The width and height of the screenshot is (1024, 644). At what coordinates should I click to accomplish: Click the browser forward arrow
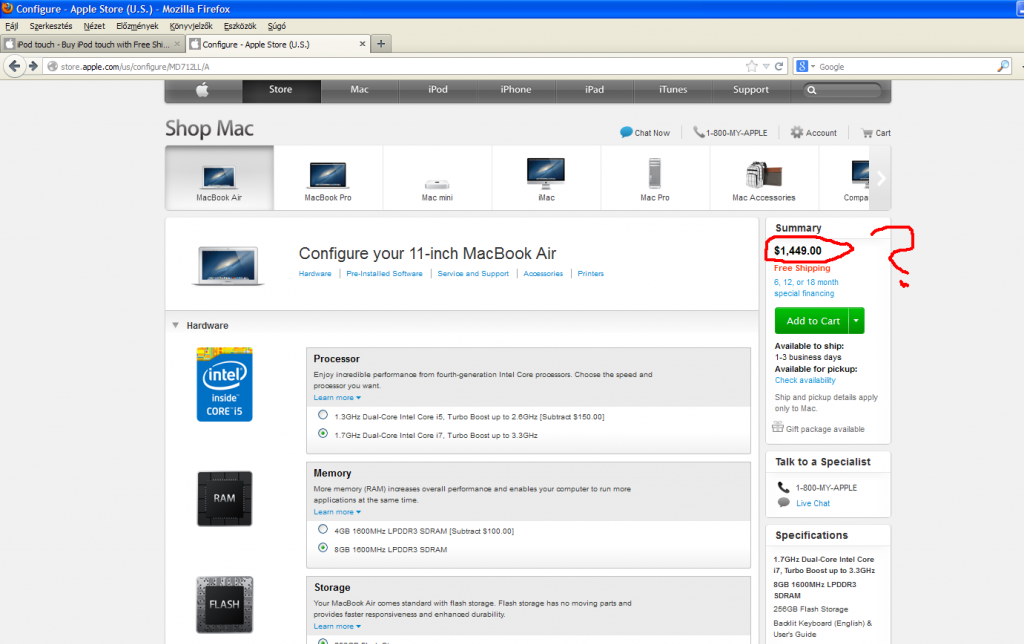(x=33, y=66)
